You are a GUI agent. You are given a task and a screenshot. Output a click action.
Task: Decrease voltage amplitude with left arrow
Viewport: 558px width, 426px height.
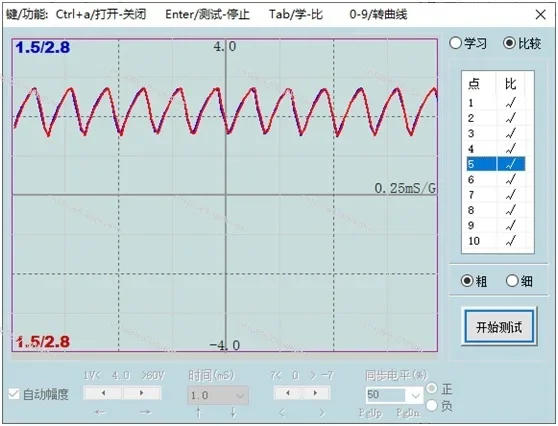[103, 393]
